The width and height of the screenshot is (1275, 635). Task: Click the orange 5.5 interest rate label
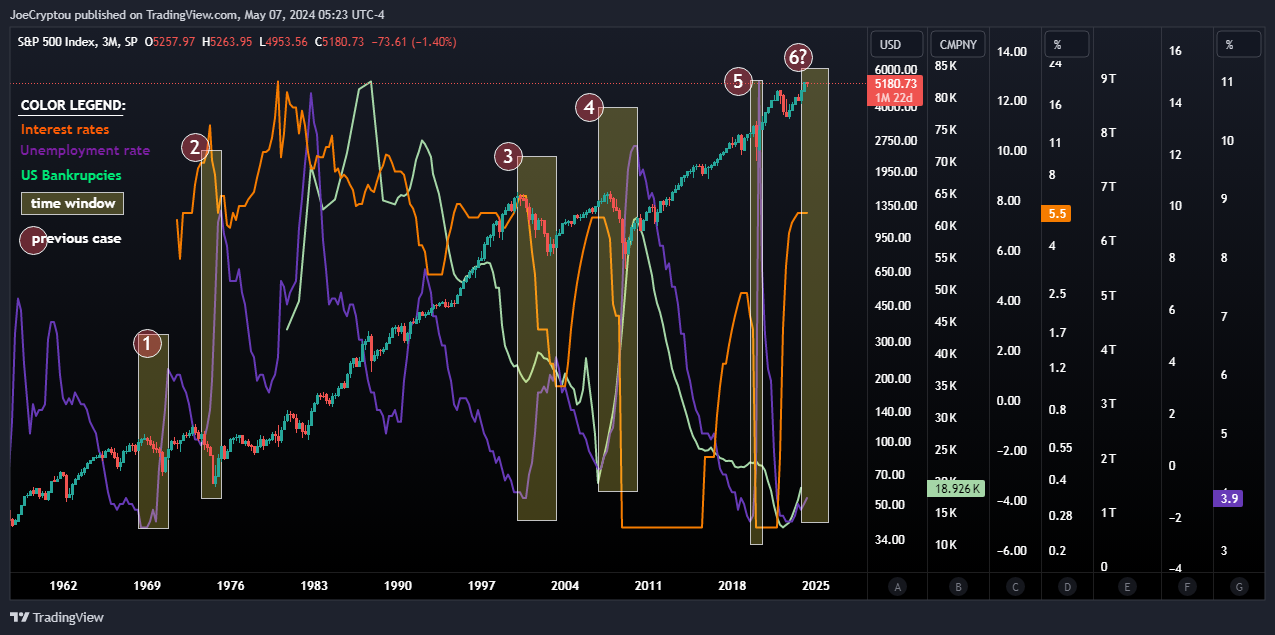pyautogui.click(x=1057, y=213)
